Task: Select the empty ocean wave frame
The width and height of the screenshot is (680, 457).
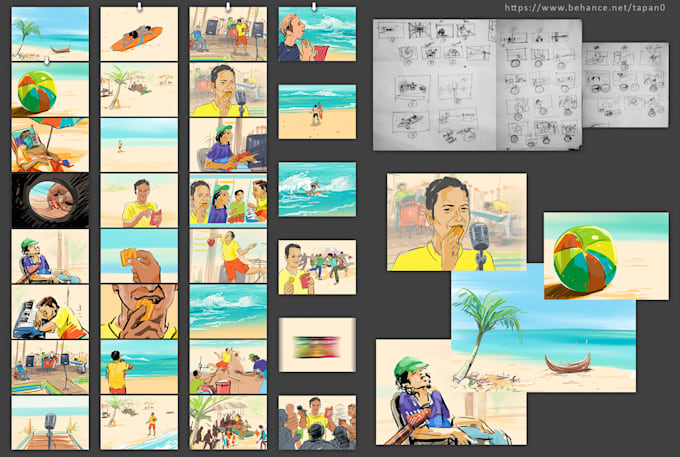Action: (x=229, y=312)
